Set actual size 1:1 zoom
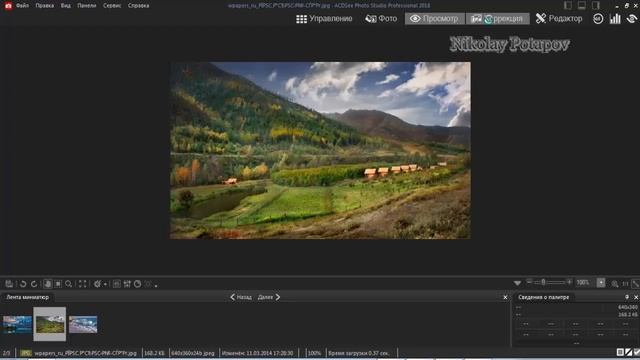640x360 pixels. point(625,284)
